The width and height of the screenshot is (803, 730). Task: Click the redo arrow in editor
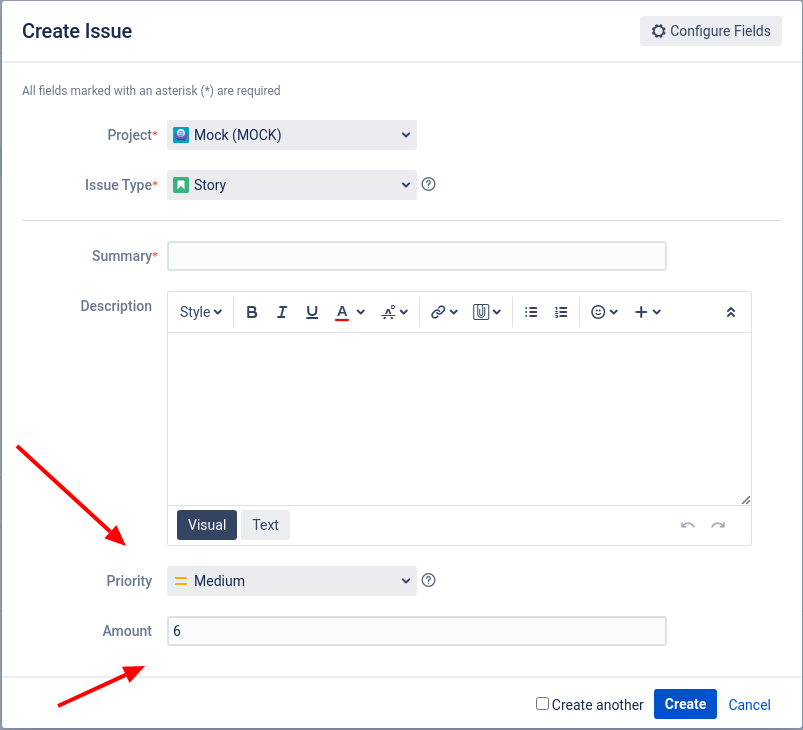718,525
